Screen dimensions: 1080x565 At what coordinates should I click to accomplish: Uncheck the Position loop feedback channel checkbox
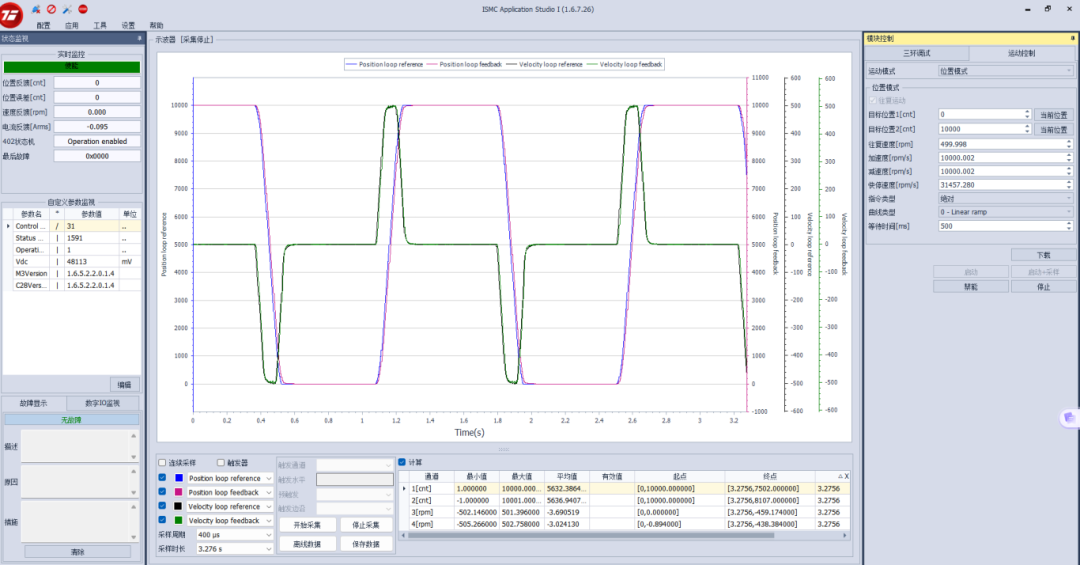tap(163, 492)
